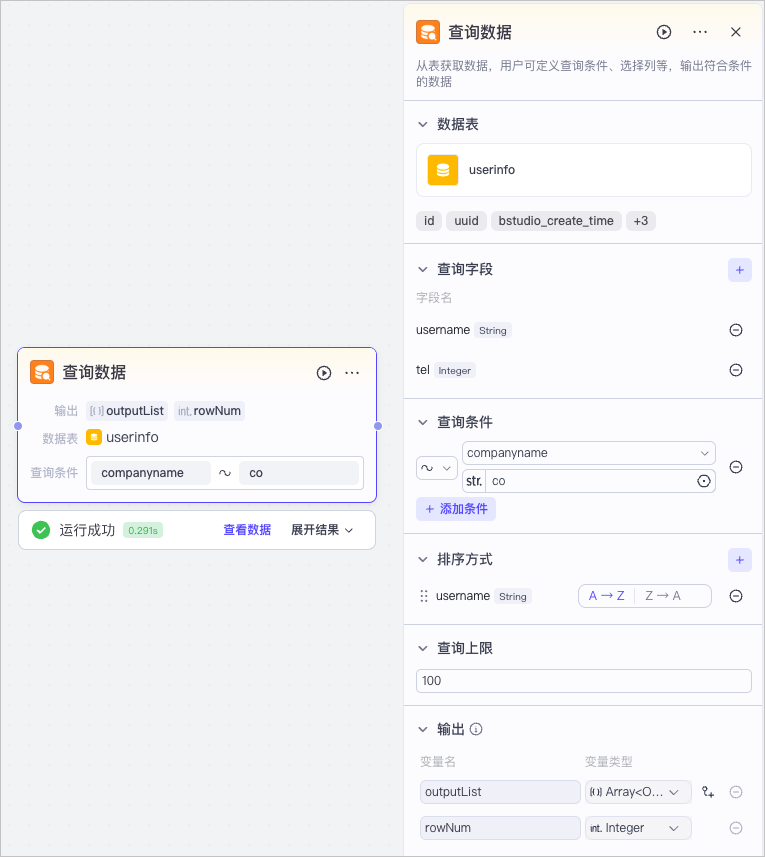
Task: Open variable picker icon in co value field
Action: [704, 481]
